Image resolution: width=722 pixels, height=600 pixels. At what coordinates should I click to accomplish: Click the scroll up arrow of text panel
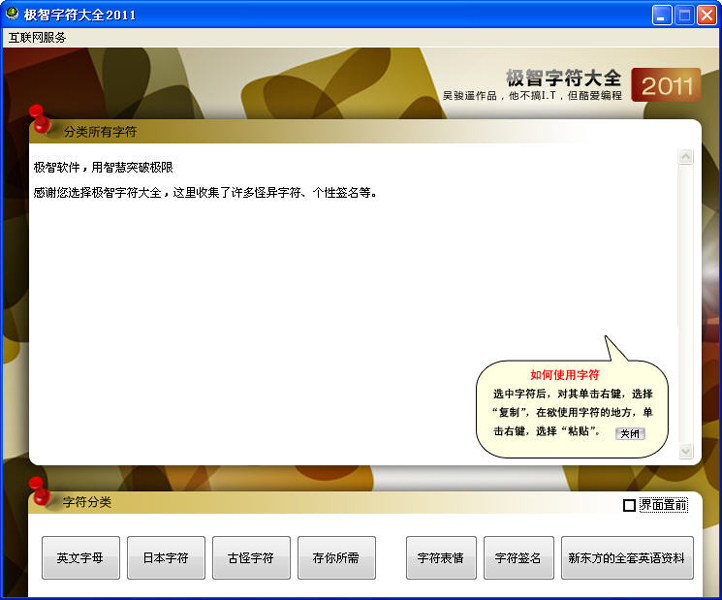[685, 157]
